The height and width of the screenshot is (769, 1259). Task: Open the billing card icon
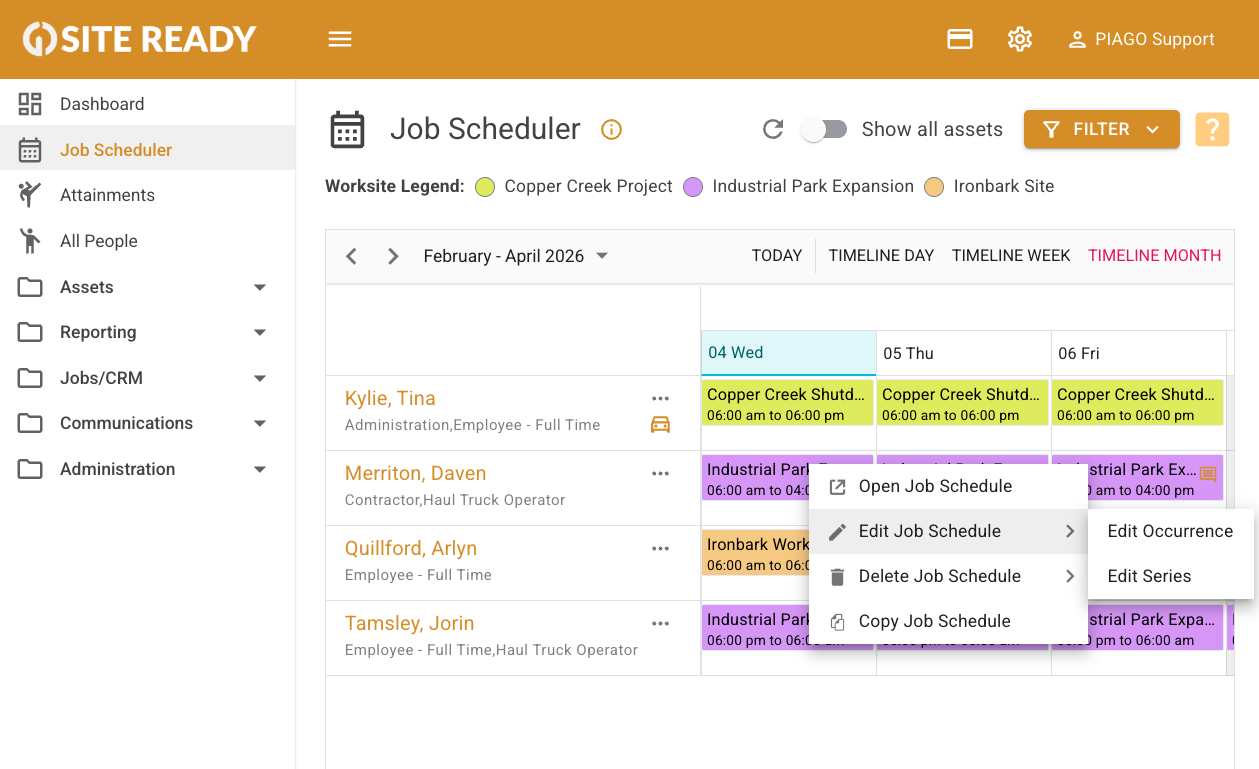pos(960,39)
